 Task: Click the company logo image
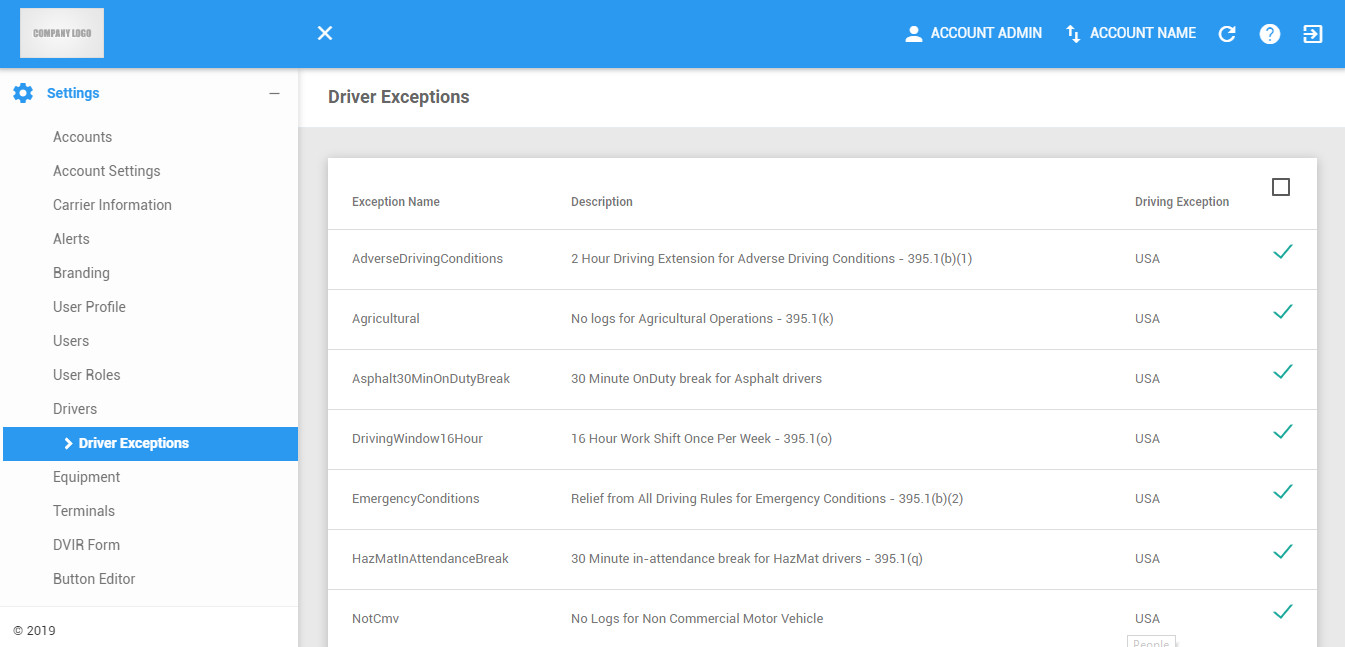62,33
